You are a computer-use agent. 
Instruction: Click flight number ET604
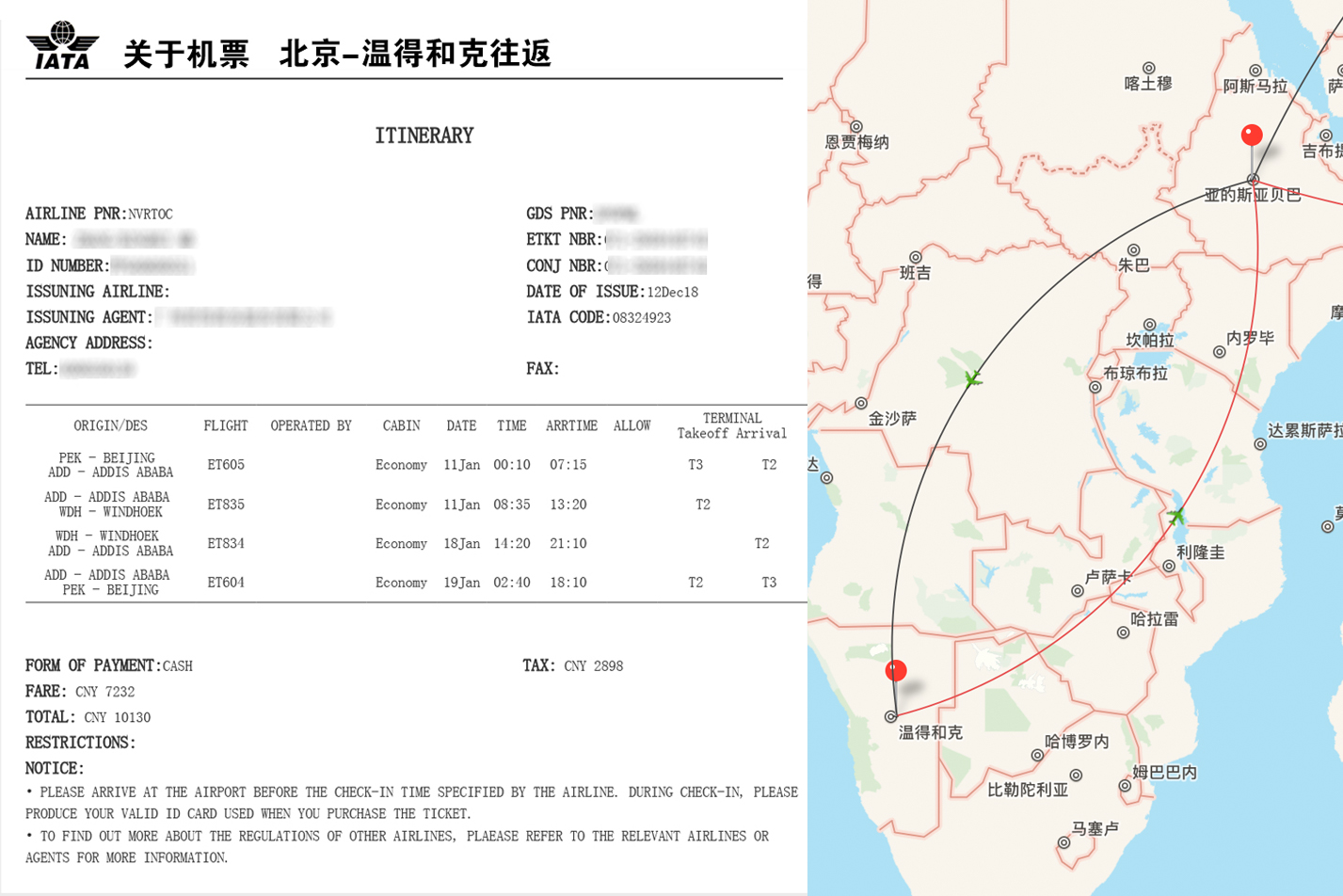tap(226, 583)
